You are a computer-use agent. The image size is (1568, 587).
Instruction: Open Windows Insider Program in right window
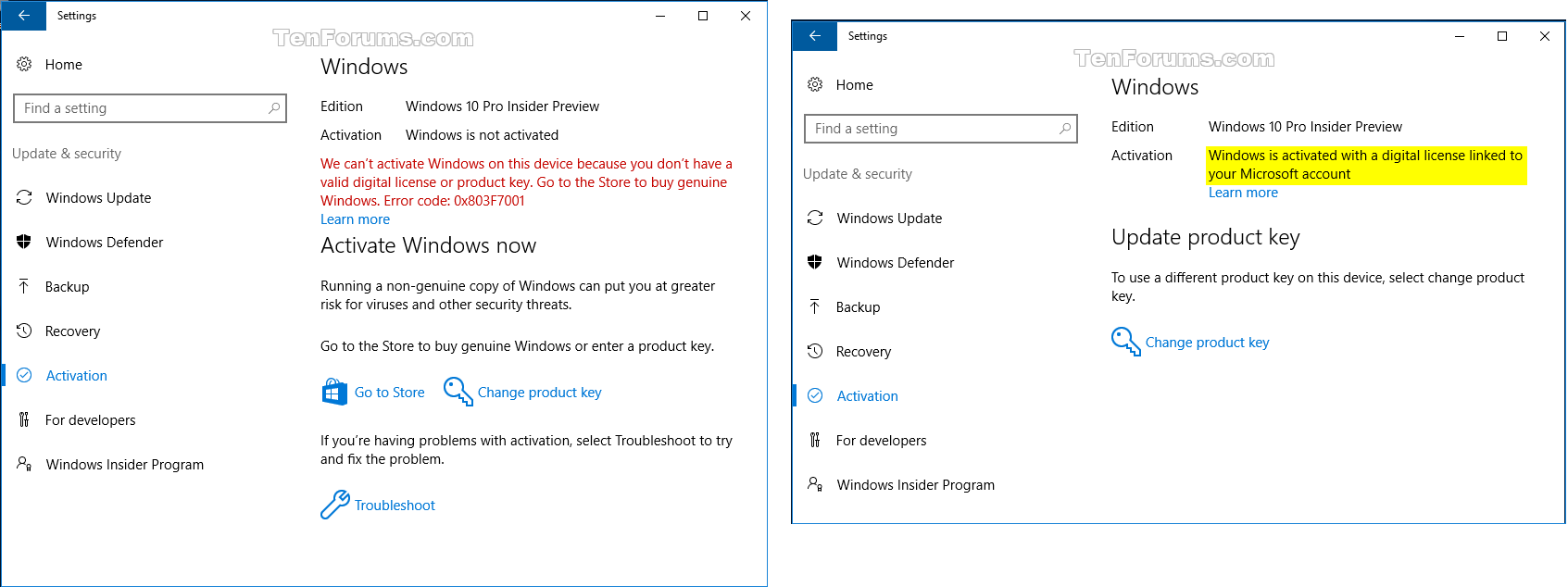[x=915, y=485]
